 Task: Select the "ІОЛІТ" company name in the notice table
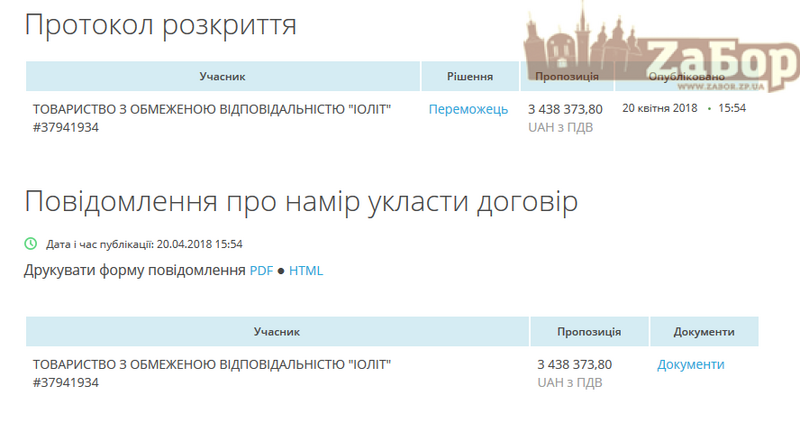coord(212,364)
